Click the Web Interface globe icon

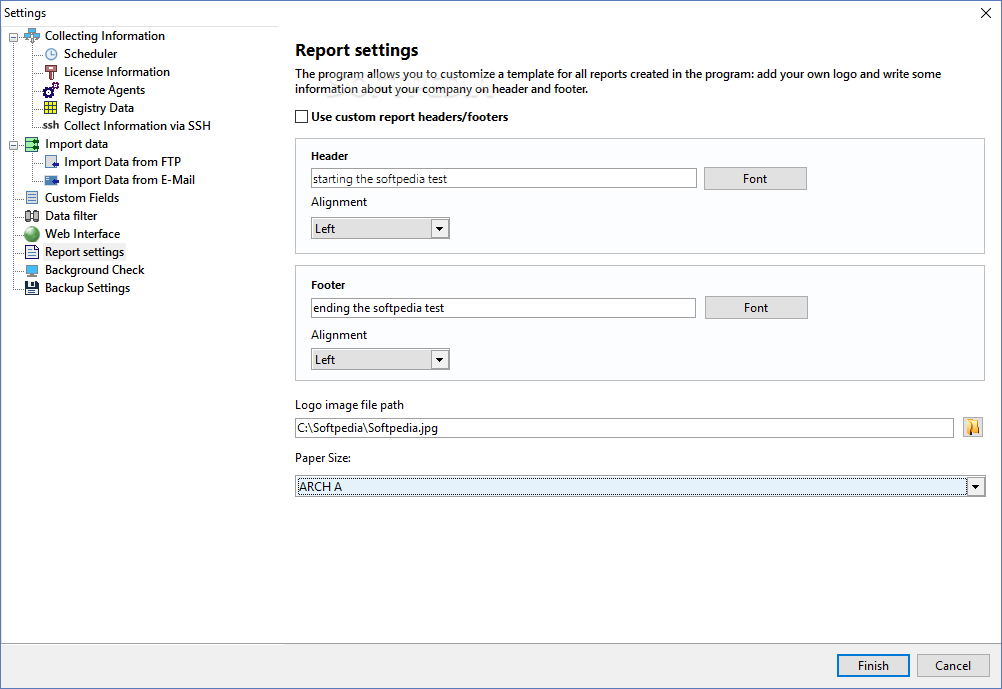(x=32, y=234)
